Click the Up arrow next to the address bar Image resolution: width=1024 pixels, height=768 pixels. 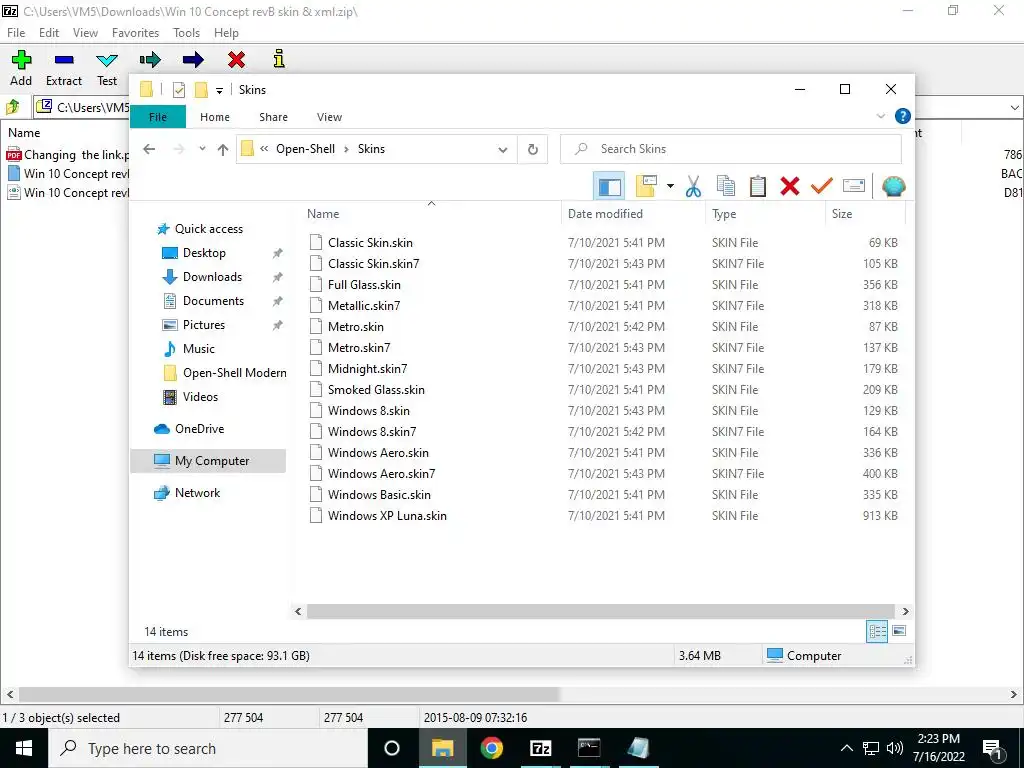[223, 150]
